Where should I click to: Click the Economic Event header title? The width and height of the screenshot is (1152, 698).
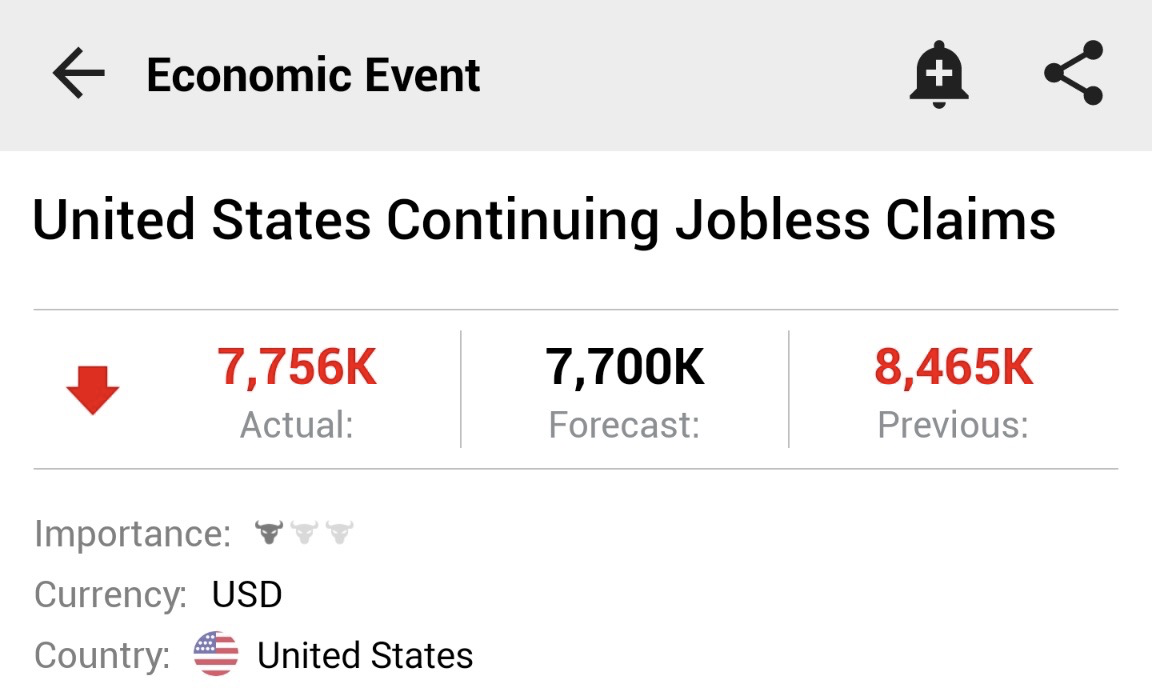[313, 75]
